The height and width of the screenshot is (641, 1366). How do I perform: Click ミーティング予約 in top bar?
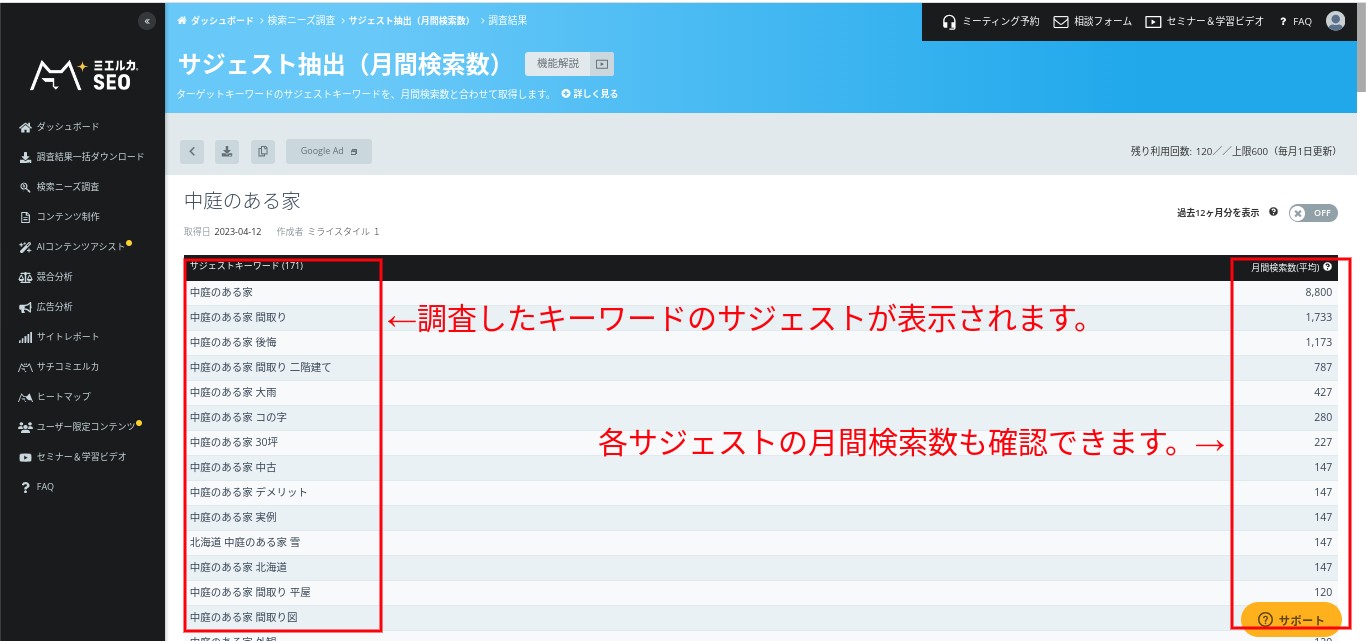point(991,21)
